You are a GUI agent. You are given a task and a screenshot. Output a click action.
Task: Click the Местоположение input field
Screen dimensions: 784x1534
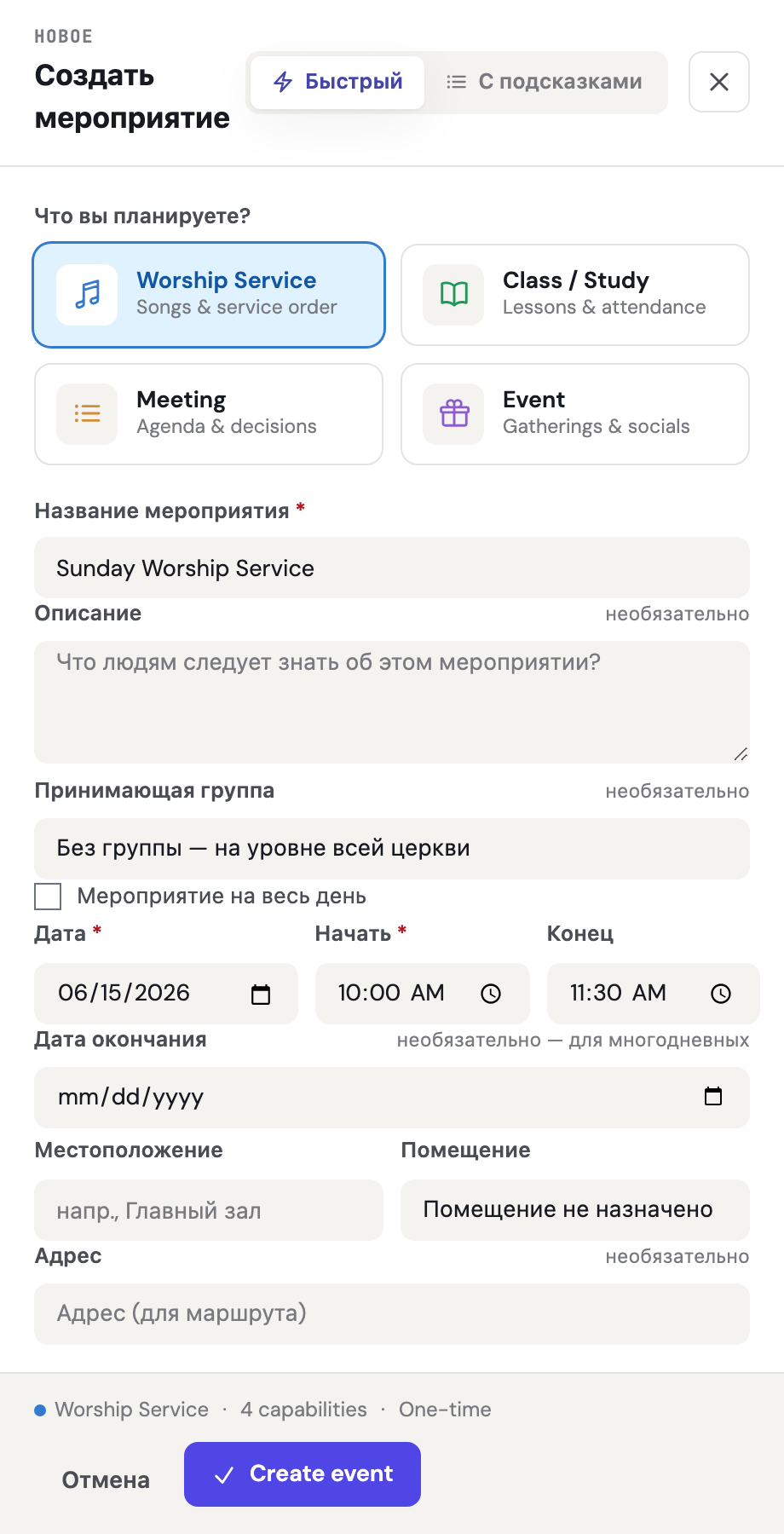tap(209, 1210)
